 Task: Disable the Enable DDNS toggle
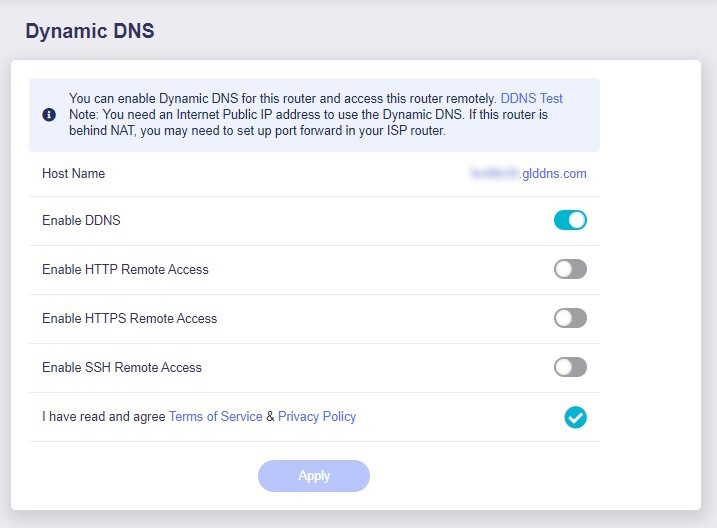pos(570,220)
